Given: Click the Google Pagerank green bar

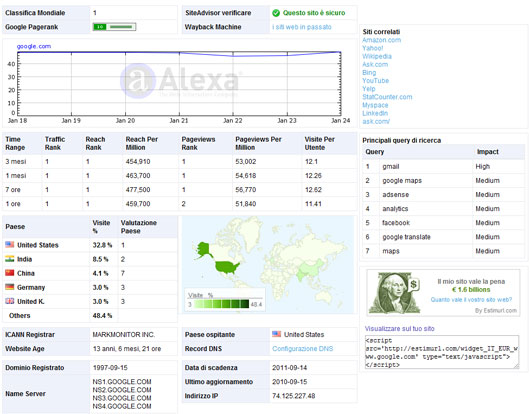Looking at the screenshot, I should tap(115, 27).
